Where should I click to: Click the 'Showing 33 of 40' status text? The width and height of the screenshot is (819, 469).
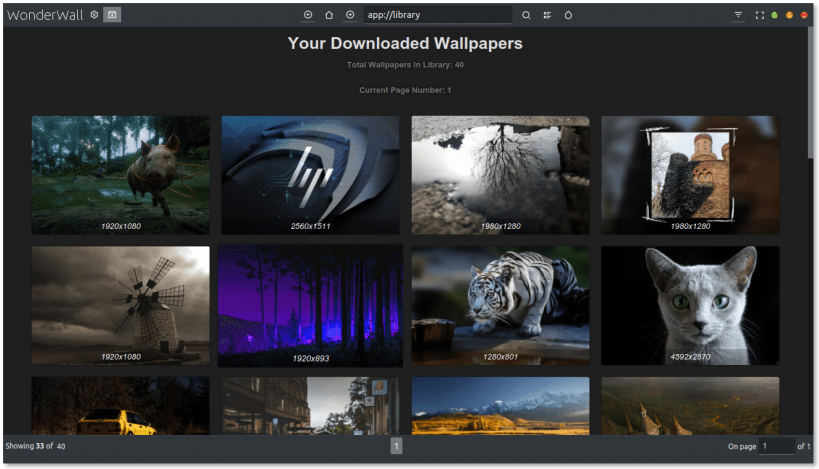(36, 446)
